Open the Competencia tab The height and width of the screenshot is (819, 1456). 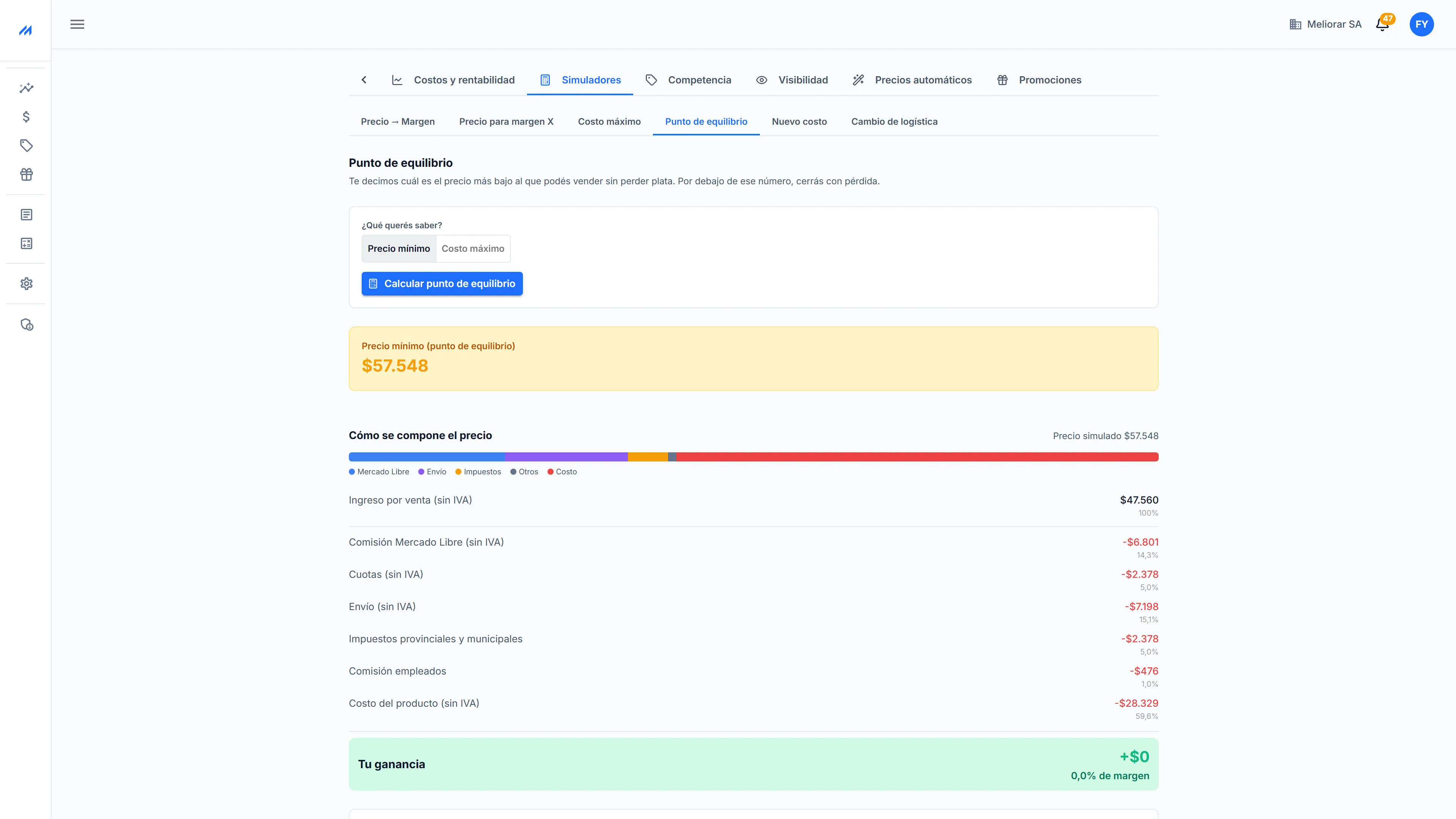tap(689, 80)
